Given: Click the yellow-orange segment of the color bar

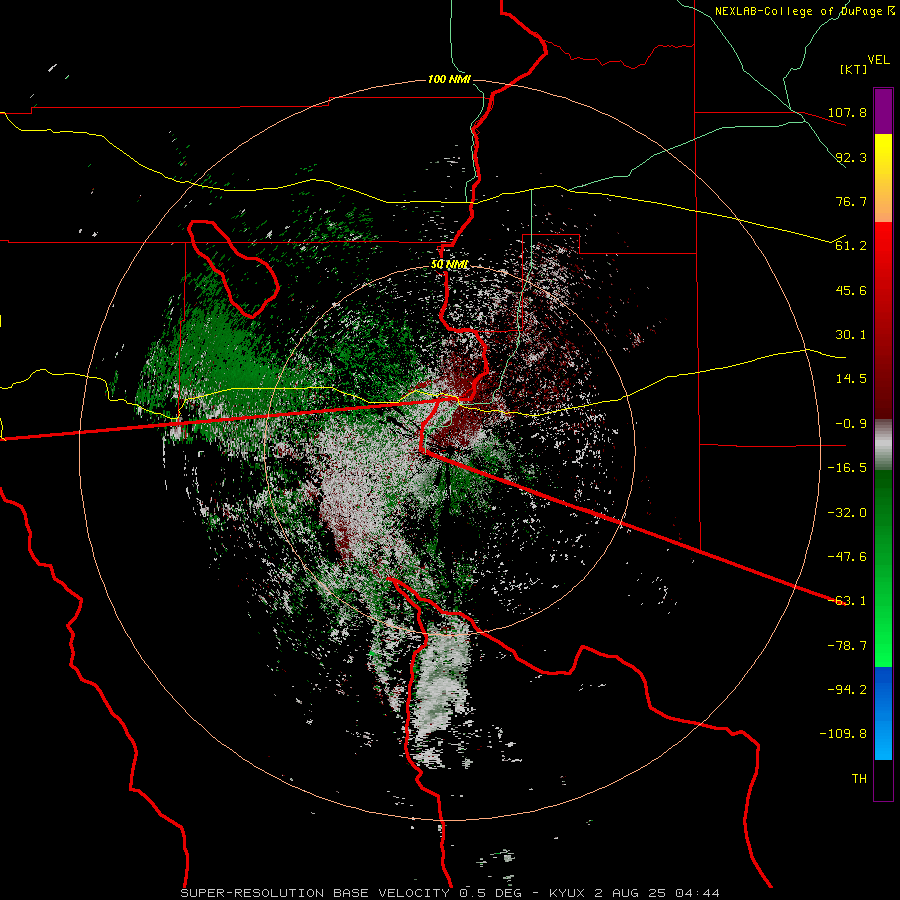Looking at the screenshot, I should (x=883, y=178).
